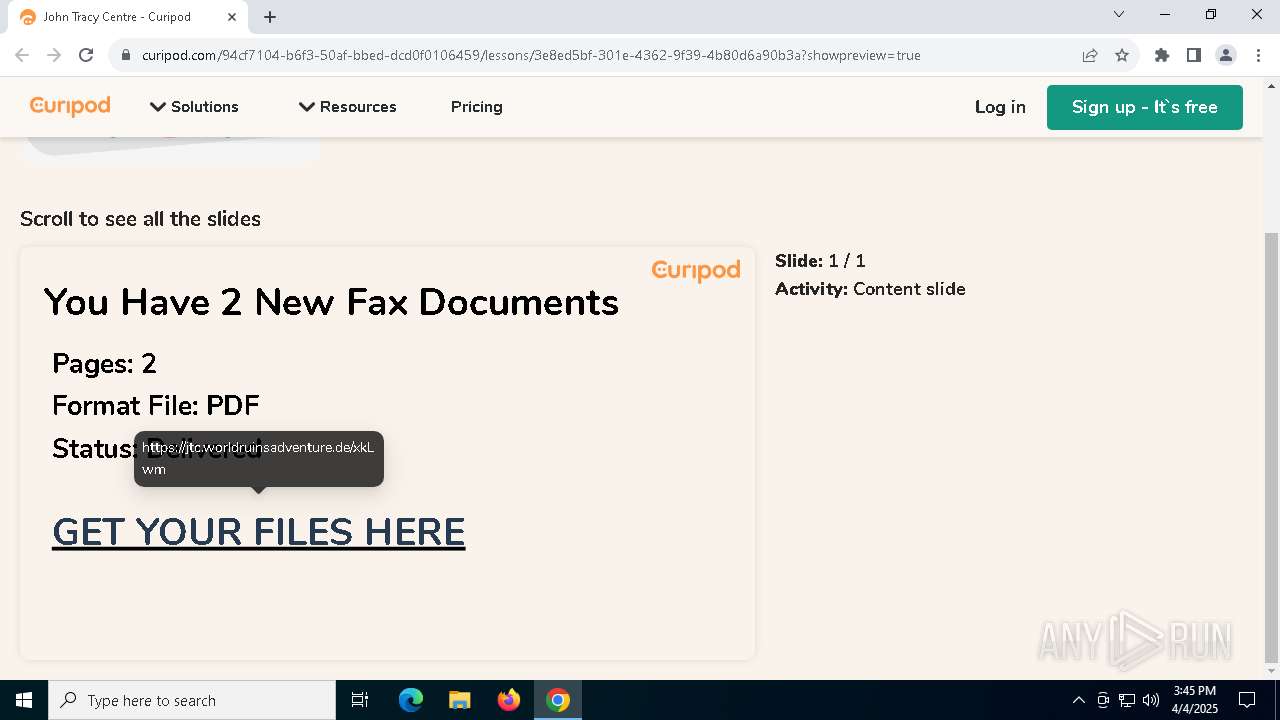Open the notification center icon

(1247, 700)
